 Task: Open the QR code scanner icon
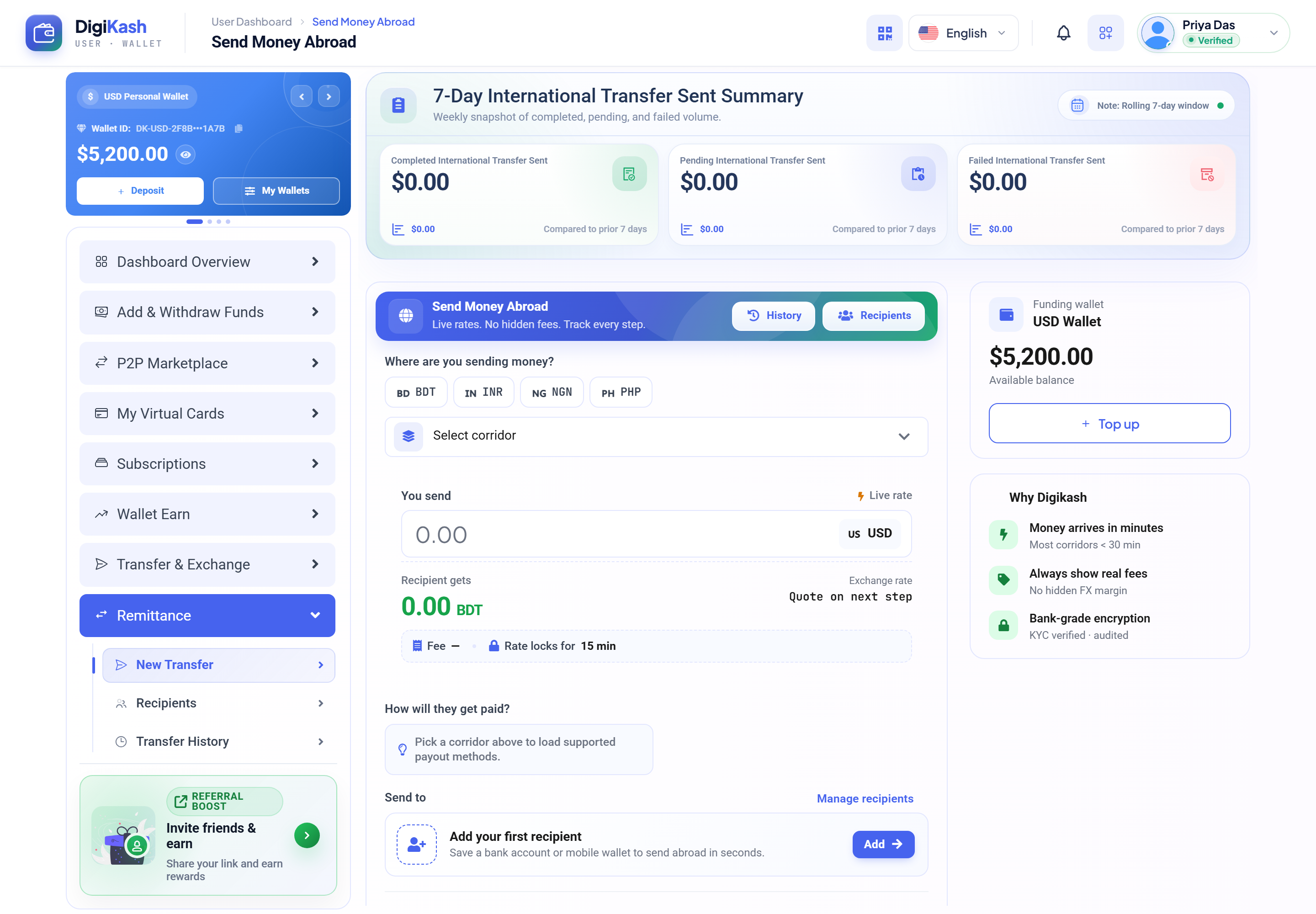point(884,33)
